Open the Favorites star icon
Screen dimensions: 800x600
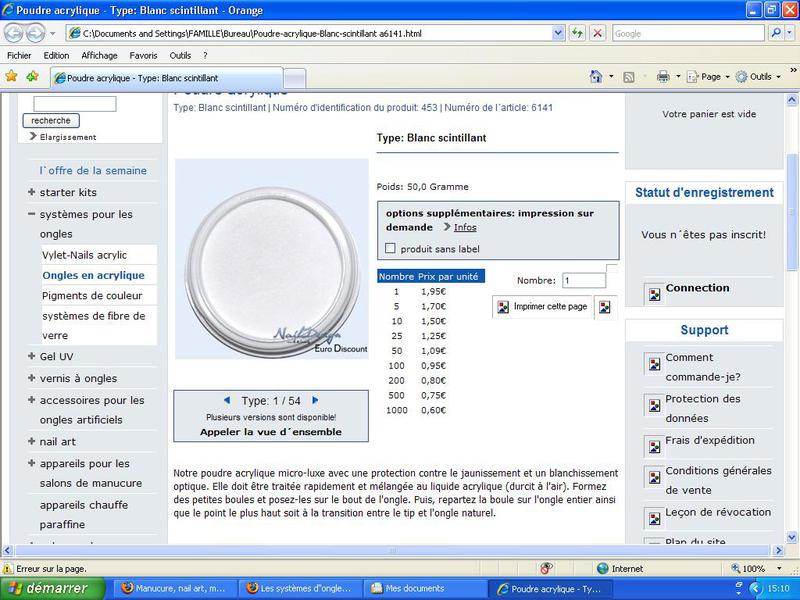(12, 76)
